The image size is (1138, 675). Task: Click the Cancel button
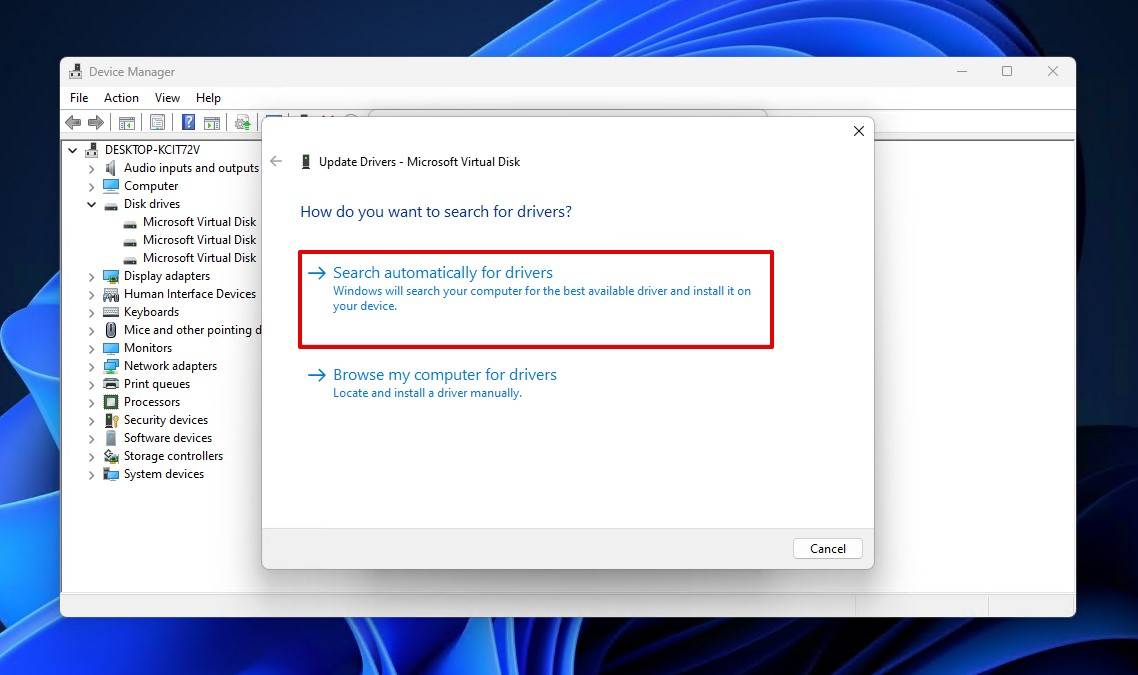click(x=827, y=549)
